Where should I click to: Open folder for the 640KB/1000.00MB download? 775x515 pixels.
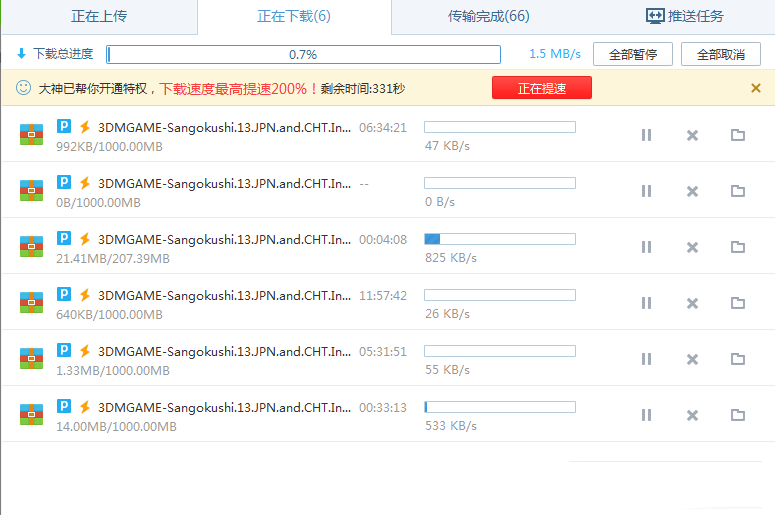tap(737, 302)
